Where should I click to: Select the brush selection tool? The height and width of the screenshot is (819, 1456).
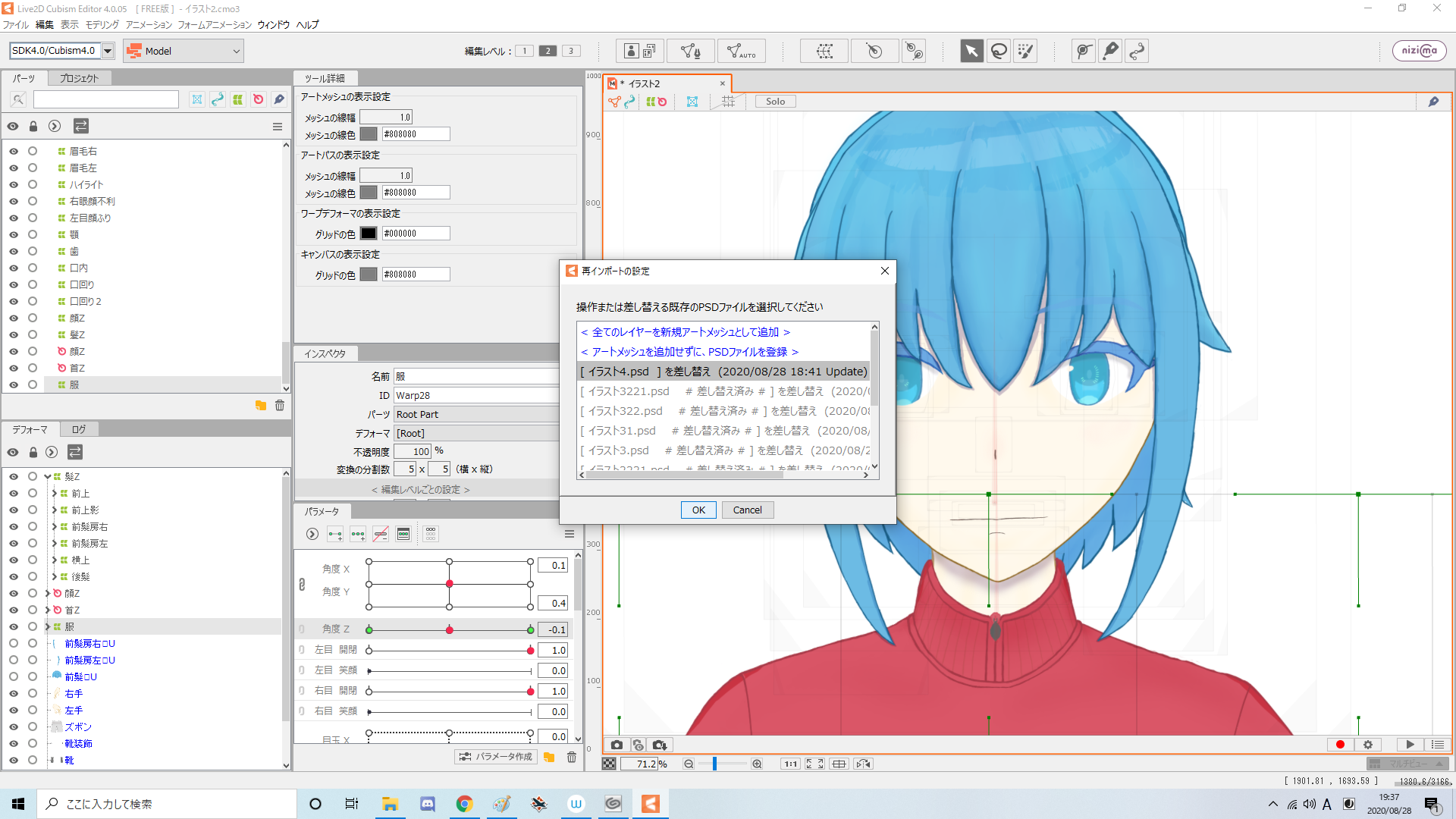tap(1025, 51)
